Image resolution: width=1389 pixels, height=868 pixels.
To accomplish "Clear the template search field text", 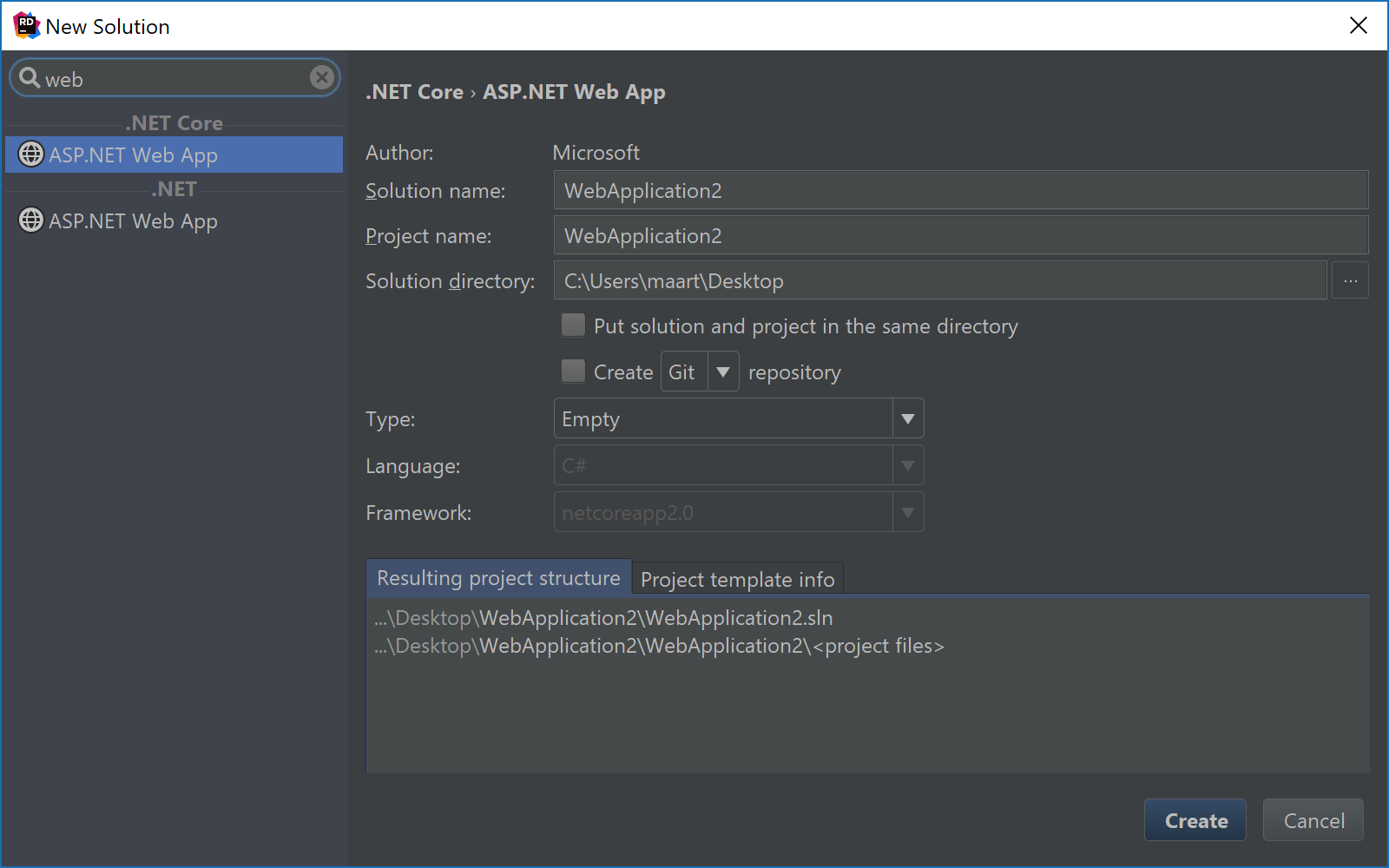I will 321,78.
